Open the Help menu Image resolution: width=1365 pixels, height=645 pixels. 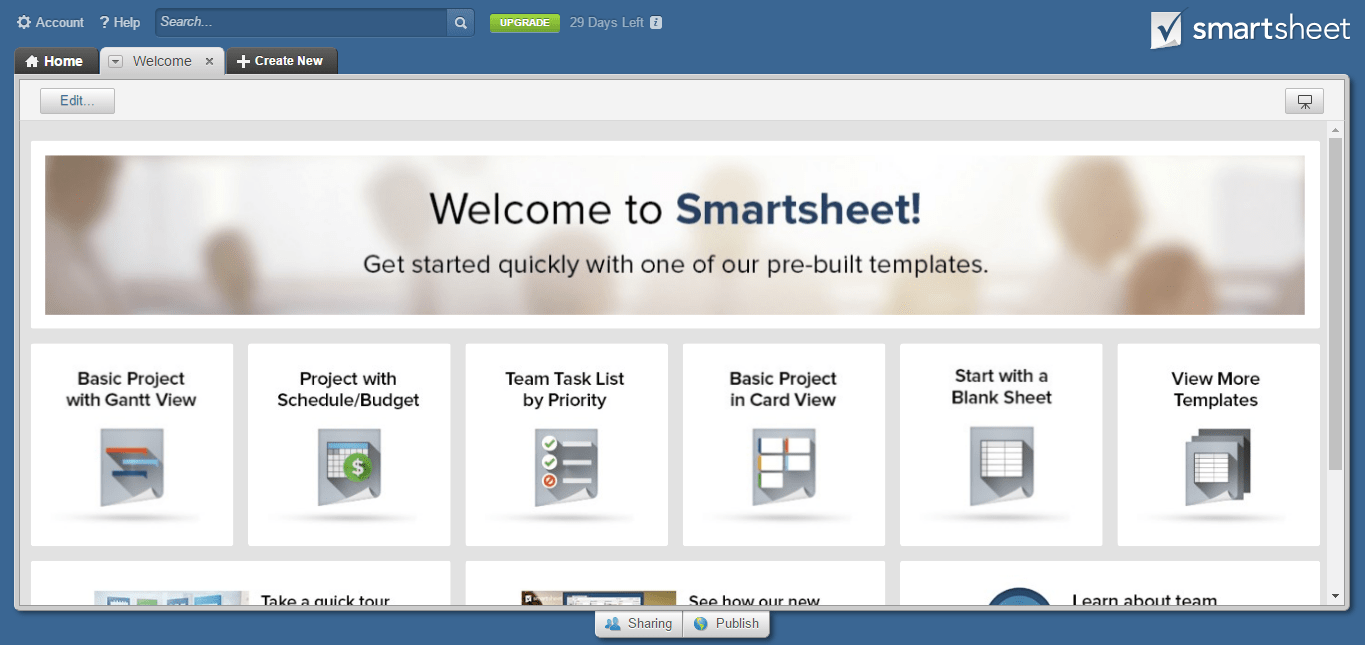[x=120, y=22]
